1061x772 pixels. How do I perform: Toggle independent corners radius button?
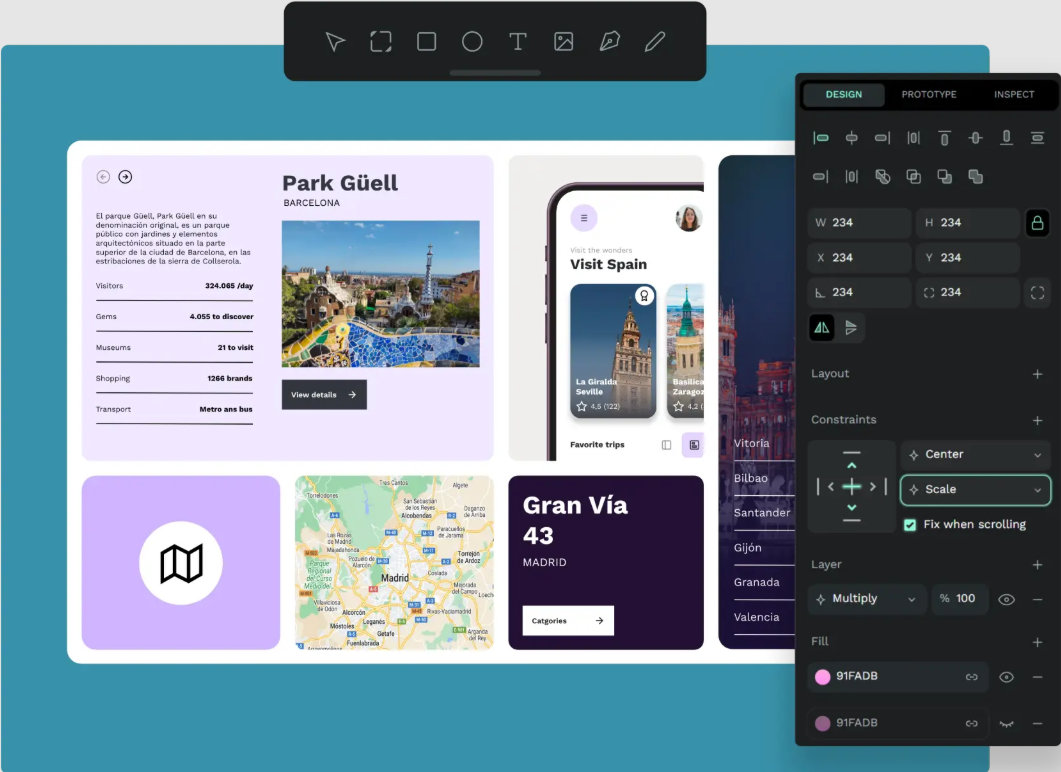(x=1037, y=292)
